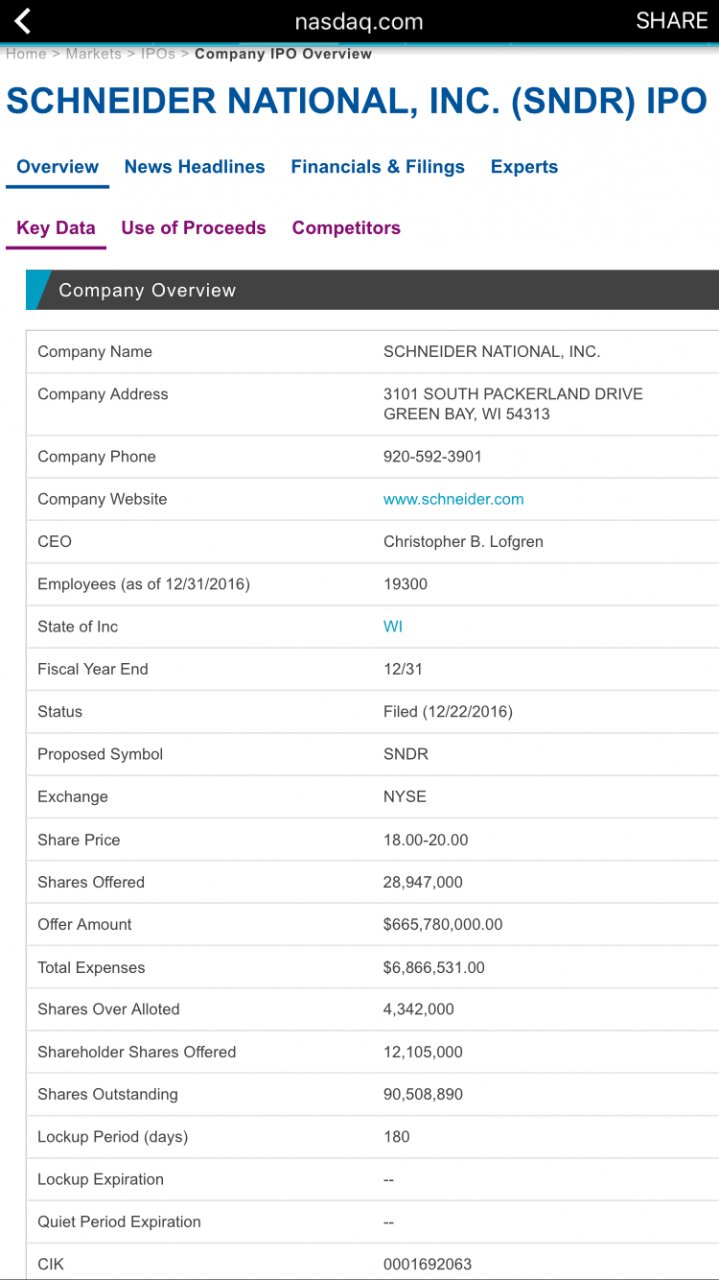Image resolution: width=719 pixels, height=1280 pixels.
Task: Select the address 3101 SOUTH PACKERLAND DRIVE
Action: [513, 394]
